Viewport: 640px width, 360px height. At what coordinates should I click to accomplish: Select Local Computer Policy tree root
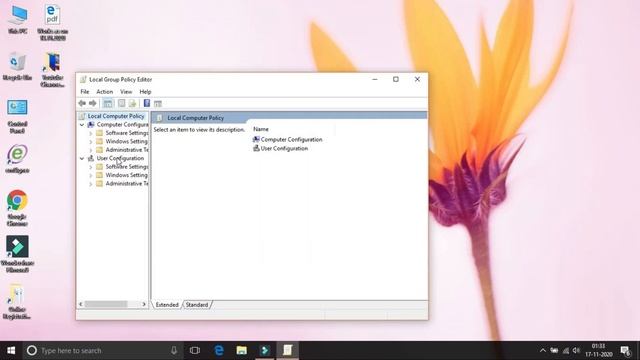point(116,116)
